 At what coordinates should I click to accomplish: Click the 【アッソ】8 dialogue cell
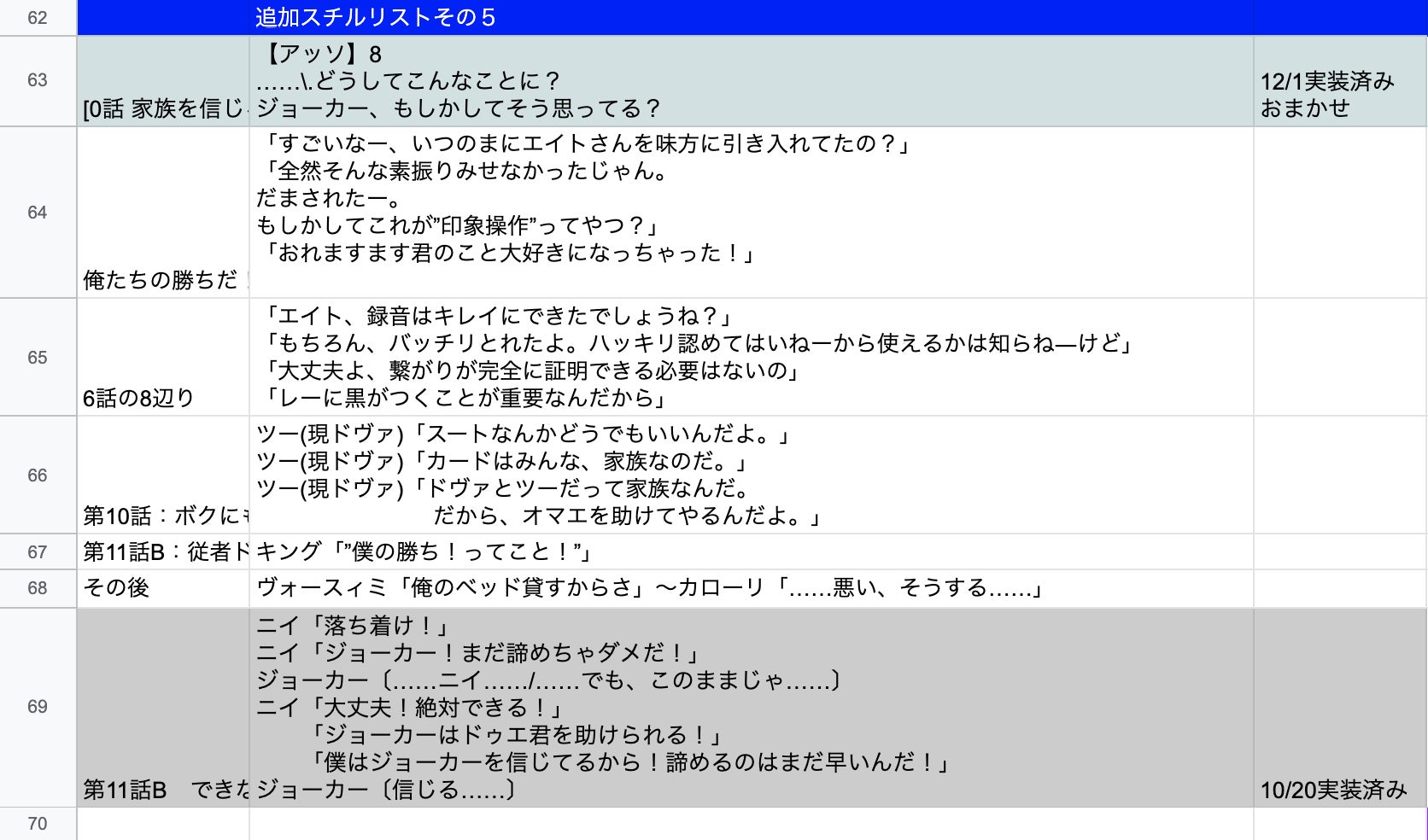[750, 81]
